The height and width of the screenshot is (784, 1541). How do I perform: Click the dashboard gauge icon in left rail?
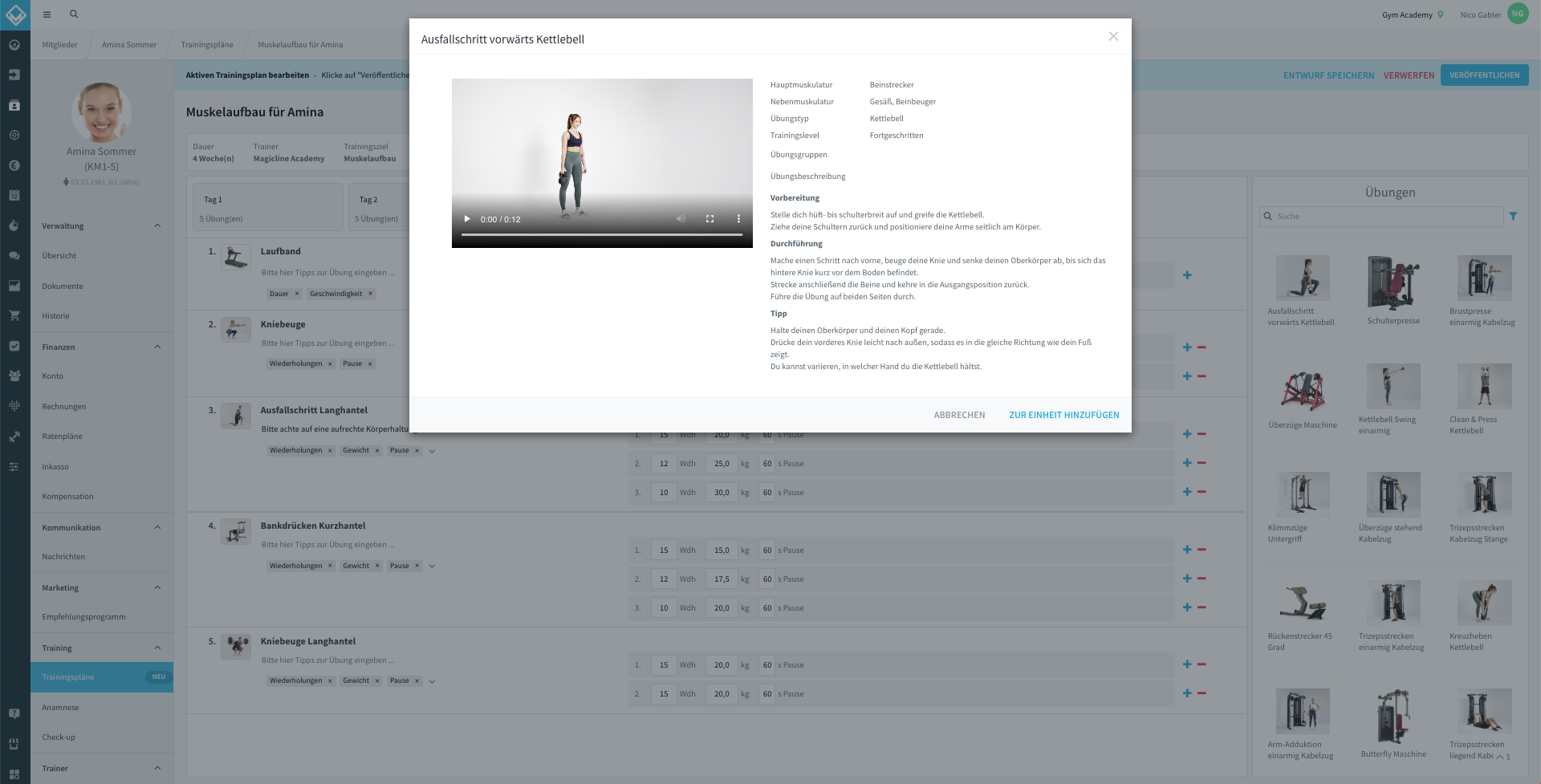point(14,45)
